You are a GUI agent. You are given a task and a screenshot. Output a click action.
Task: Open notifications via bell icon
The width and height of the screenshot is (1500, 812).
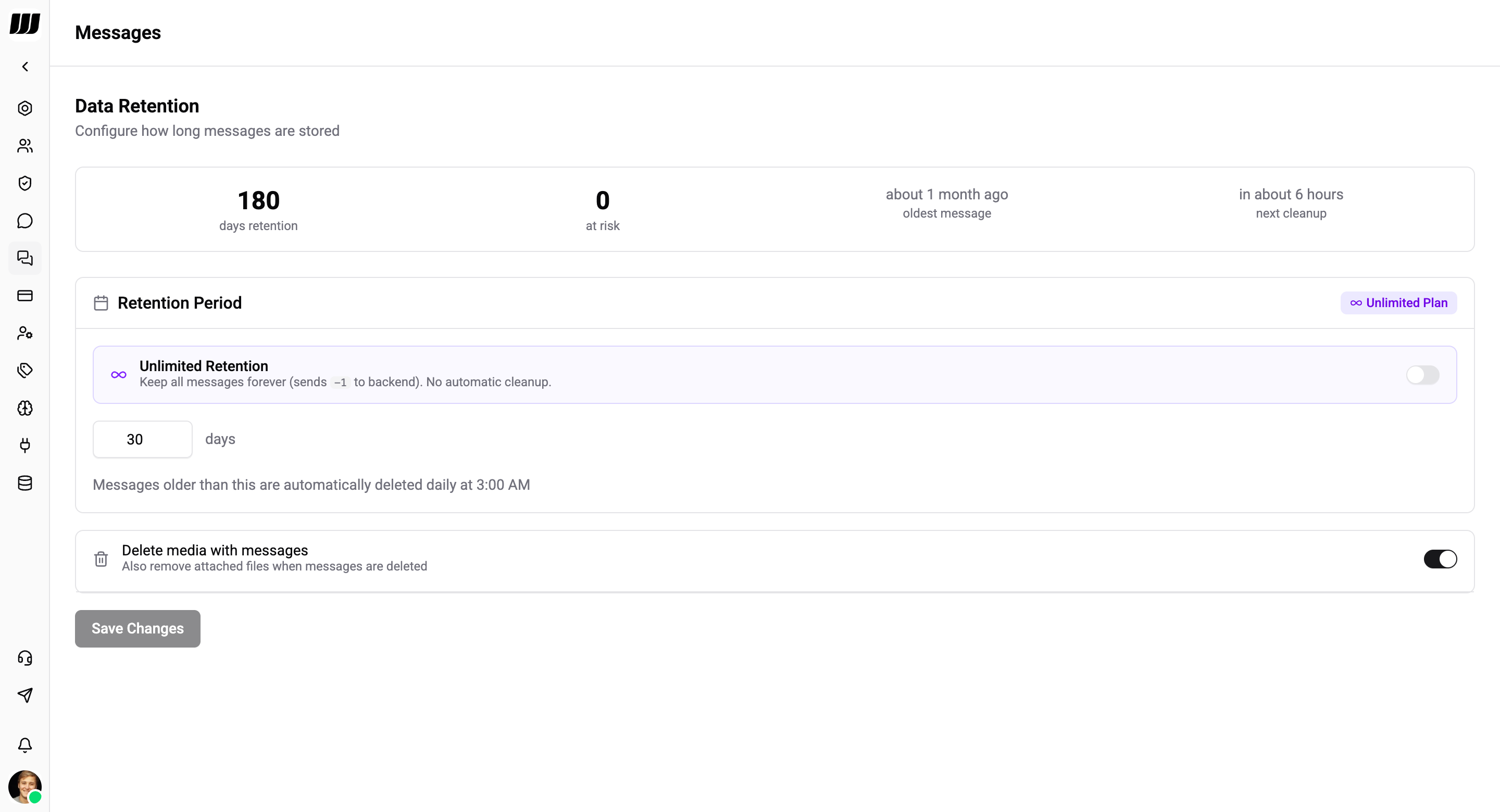[x=25, y=746]
